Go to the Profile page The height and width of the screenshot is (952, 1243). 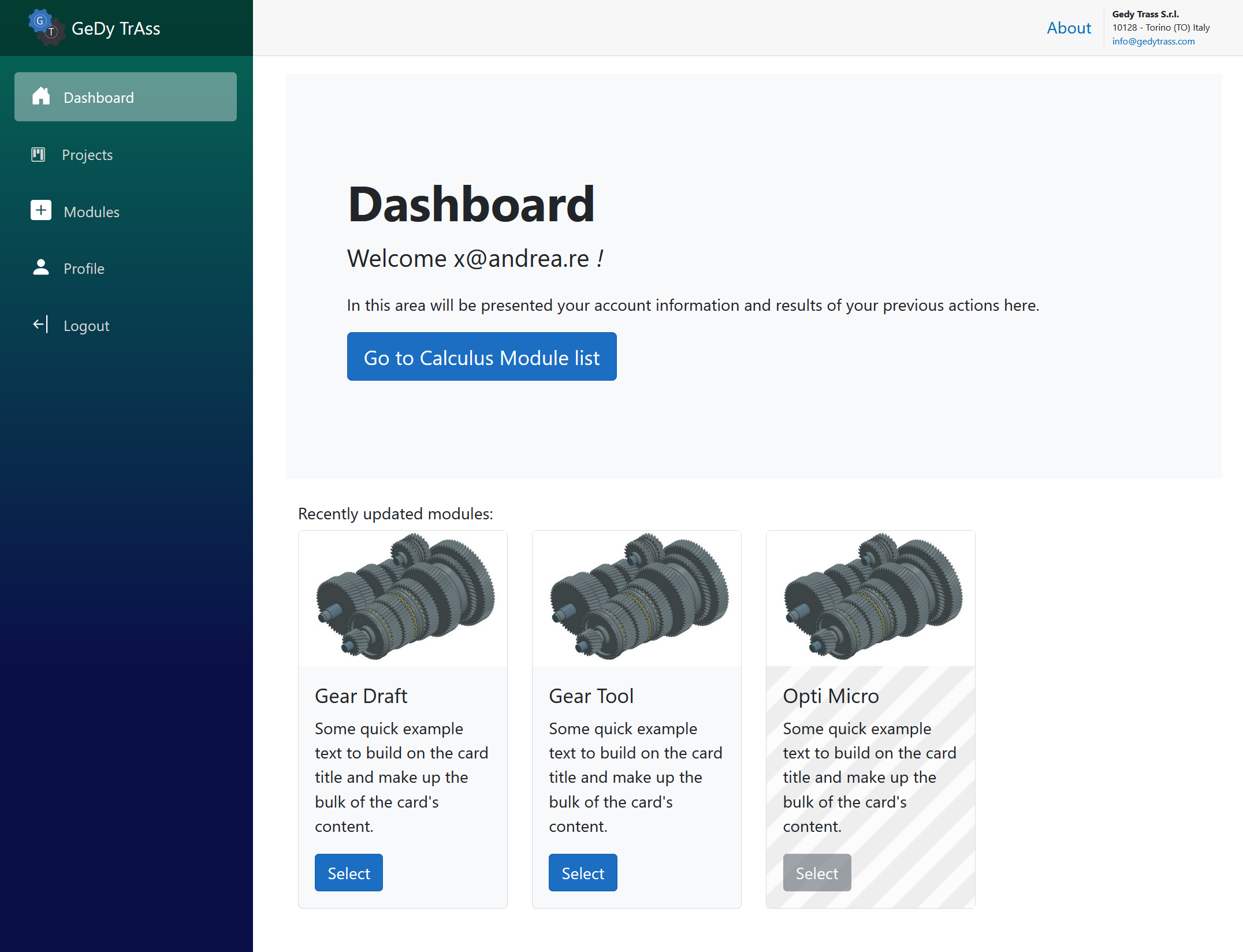pos(84,269)
